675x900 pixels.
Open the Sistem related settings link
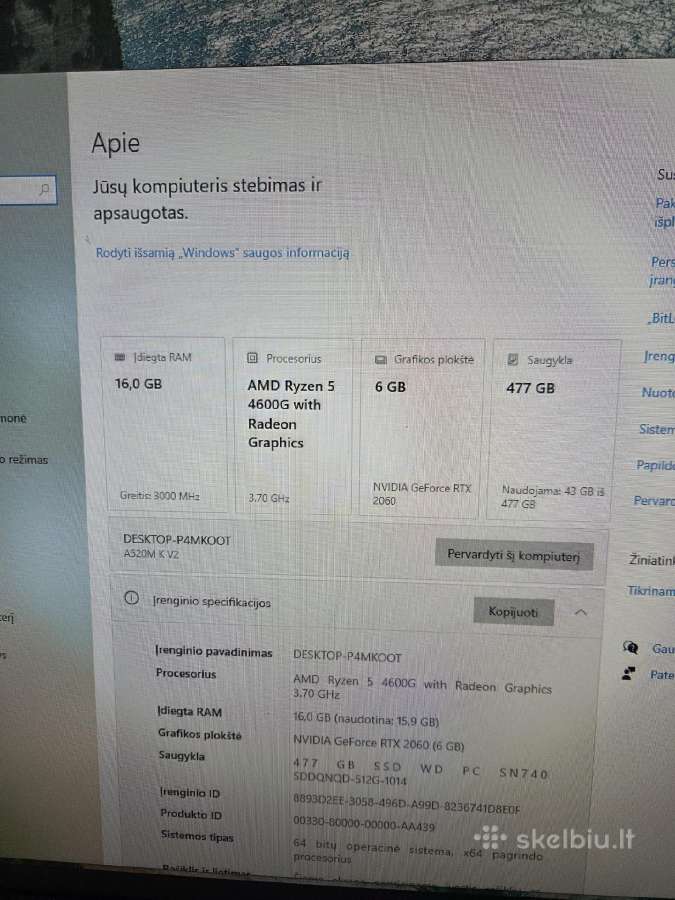click(657, 429)
